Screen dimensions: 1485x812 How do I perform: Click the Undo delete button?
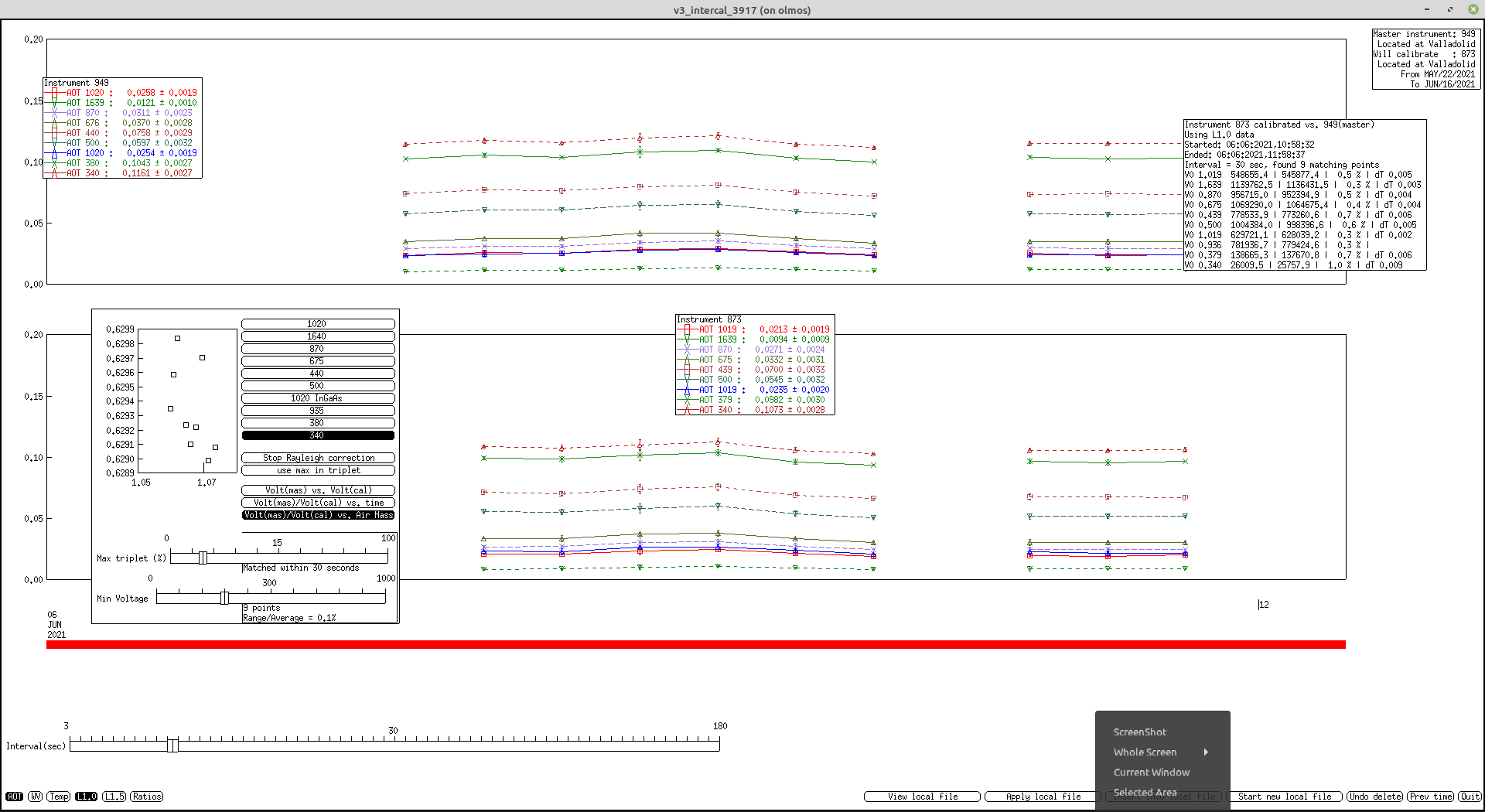1375,797
